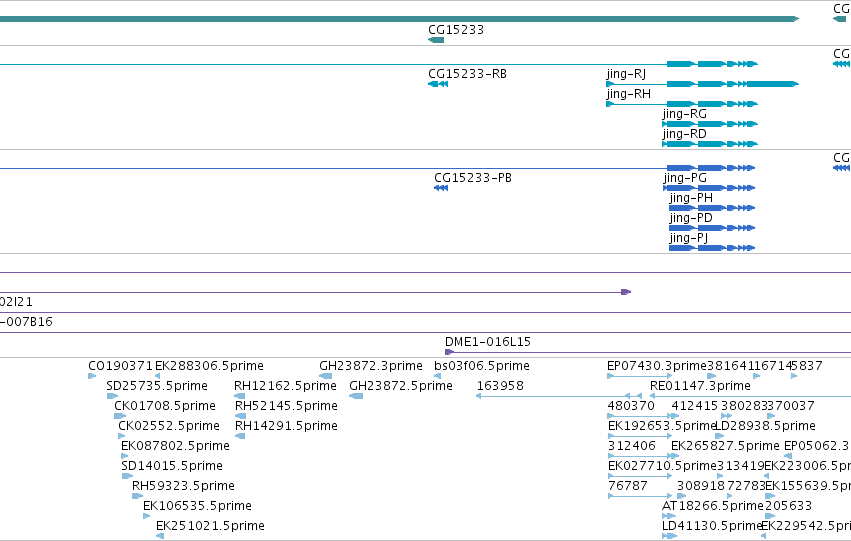This screenshot has height=541, width=851.
Task: Click the feature labeled 205633
Action: coord(788,506)
